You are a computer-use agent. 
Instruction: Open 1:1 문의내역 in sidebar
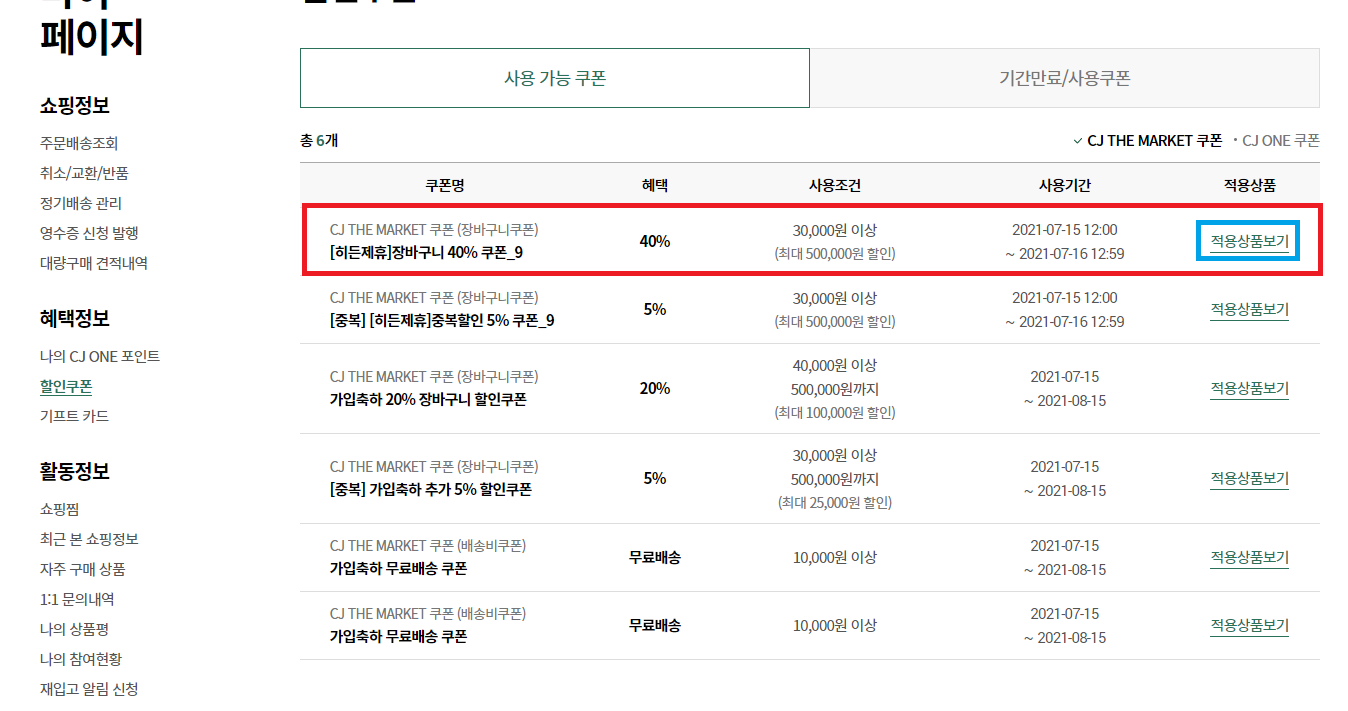(77, 600)
